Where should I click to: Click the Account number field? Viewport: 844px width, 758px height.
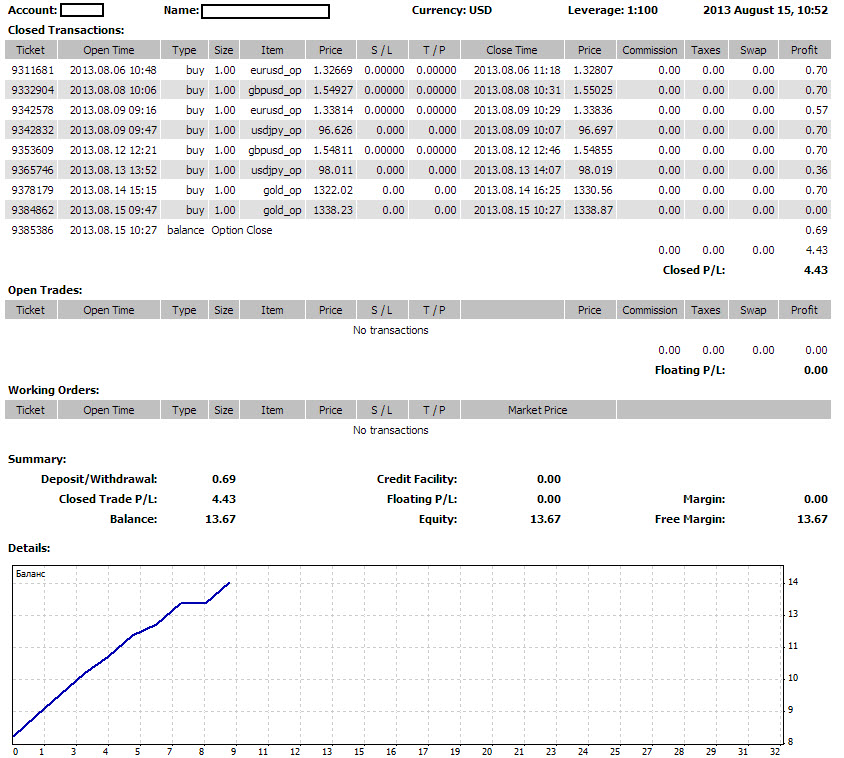pos(82,10)
